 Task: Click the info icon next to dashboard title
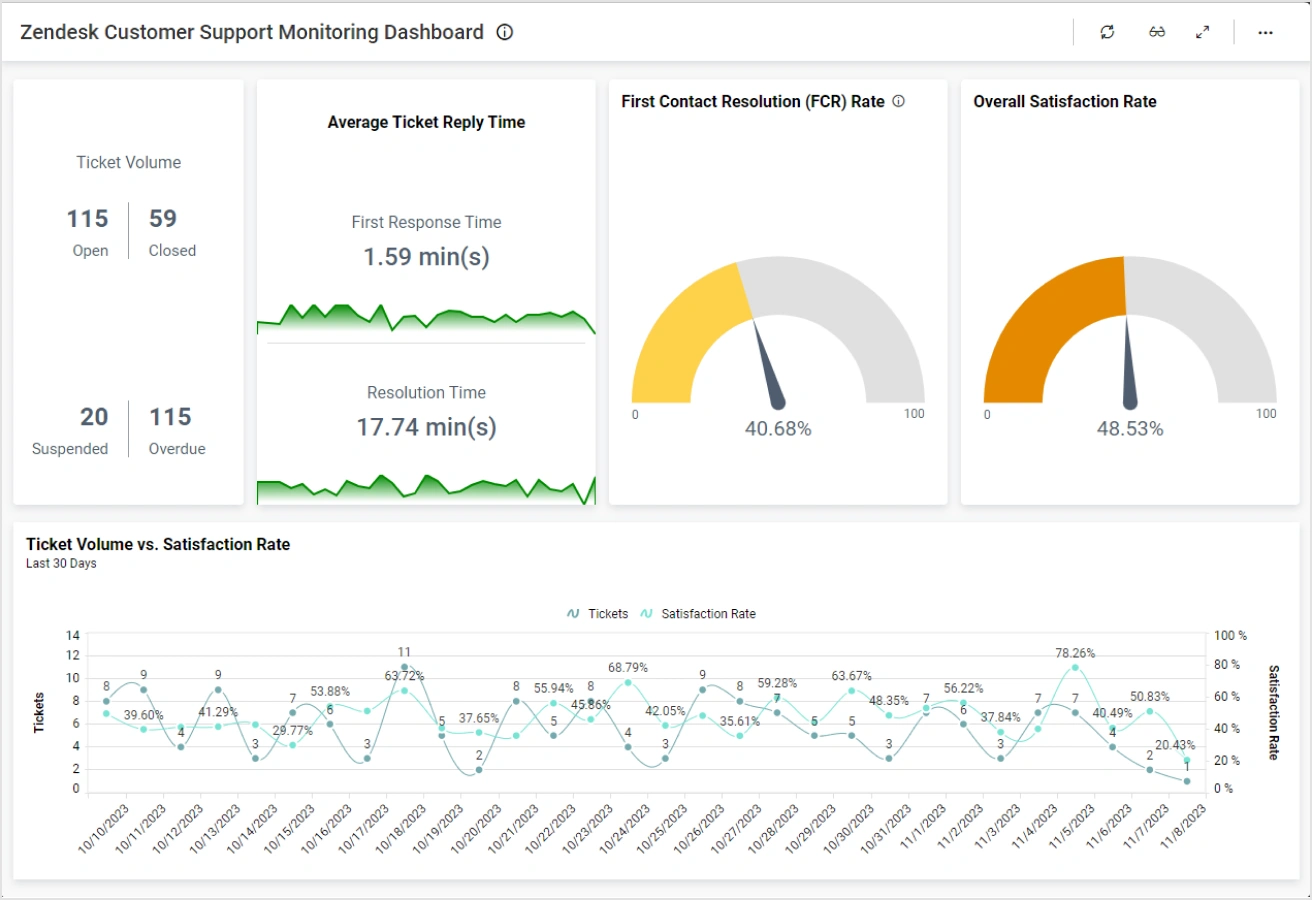click(x=504, y=32)
